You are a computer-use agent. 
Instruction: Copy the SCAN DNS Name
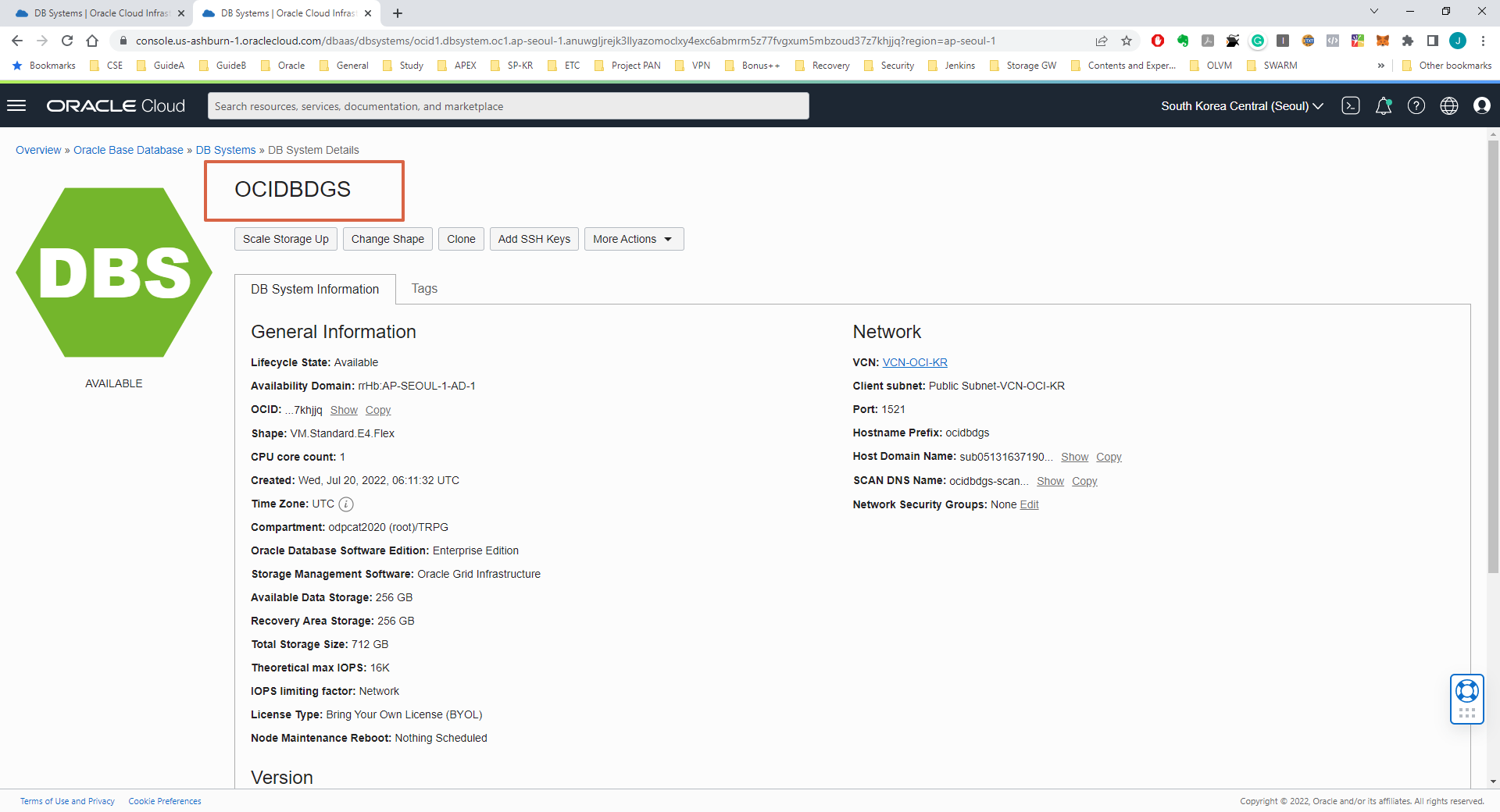pyautogui.click(x=1084, y=481)
